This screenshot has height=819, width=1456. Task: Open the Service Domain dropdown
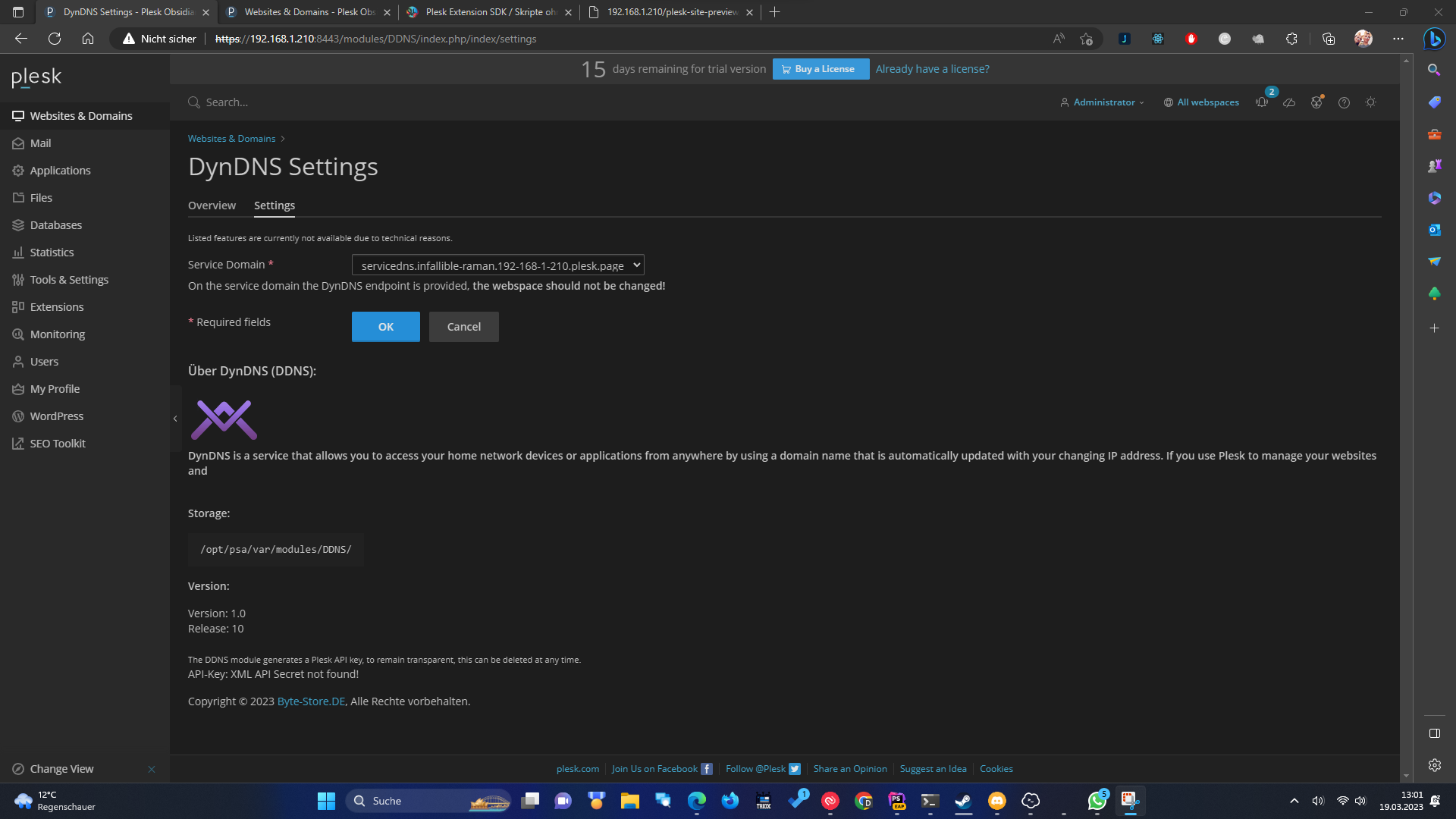[497, 265]
